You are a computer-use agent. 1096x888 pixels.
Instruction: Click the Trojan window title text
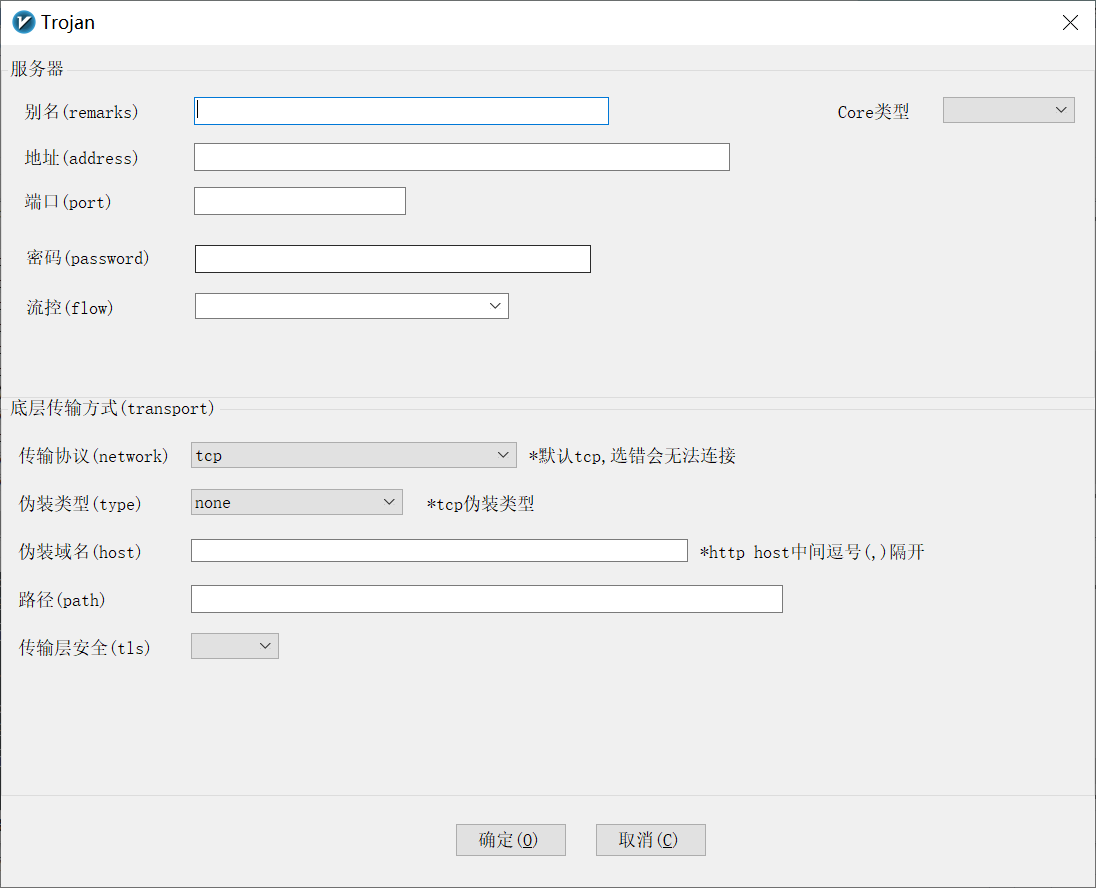click(x=68, y=22)
